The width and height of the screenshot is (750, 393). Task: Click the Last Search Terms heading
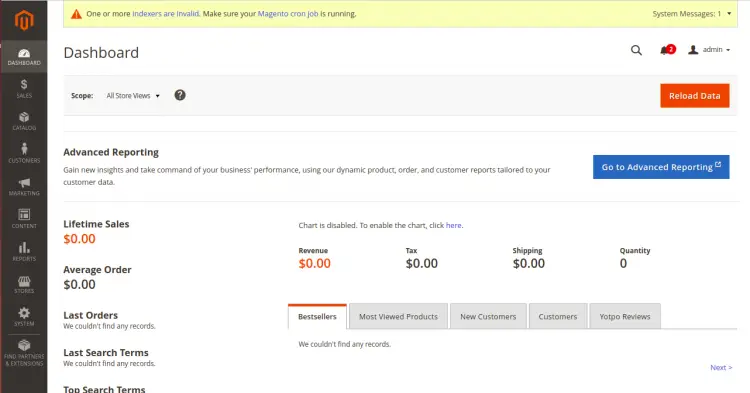coord(106,353)
